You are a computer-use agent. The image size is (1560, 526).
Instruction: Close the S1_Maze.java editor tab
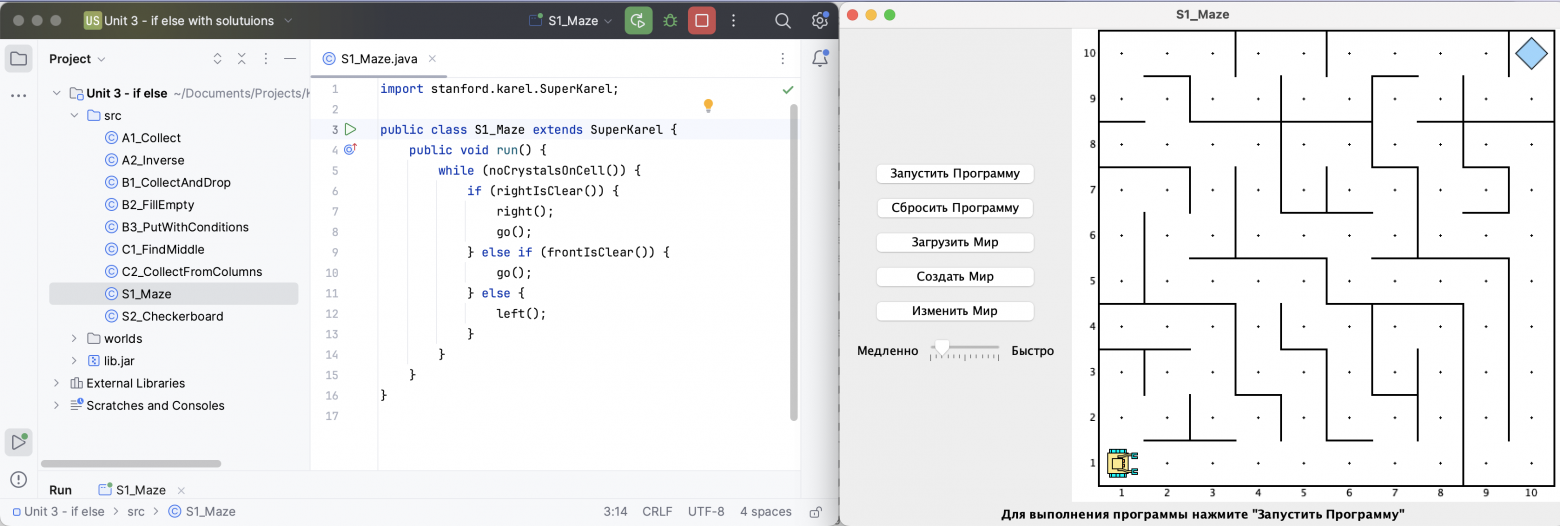[432, 59]
